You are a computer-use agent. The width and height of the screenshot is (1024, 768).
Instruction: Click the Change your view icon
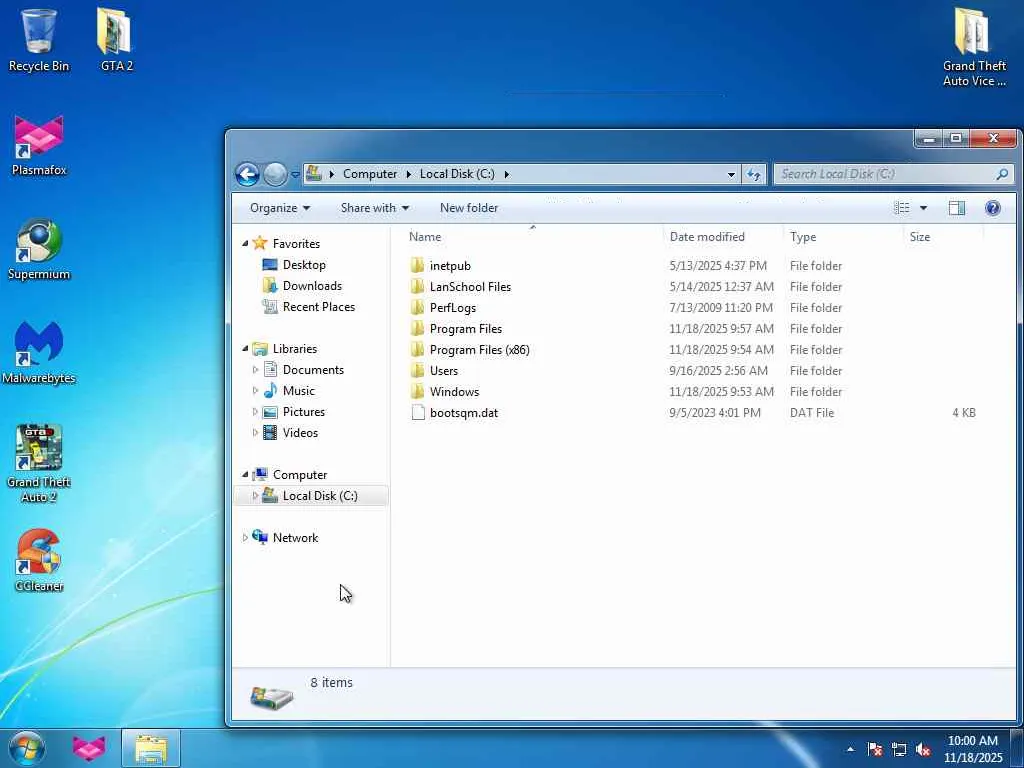click(x=902, y=208)
